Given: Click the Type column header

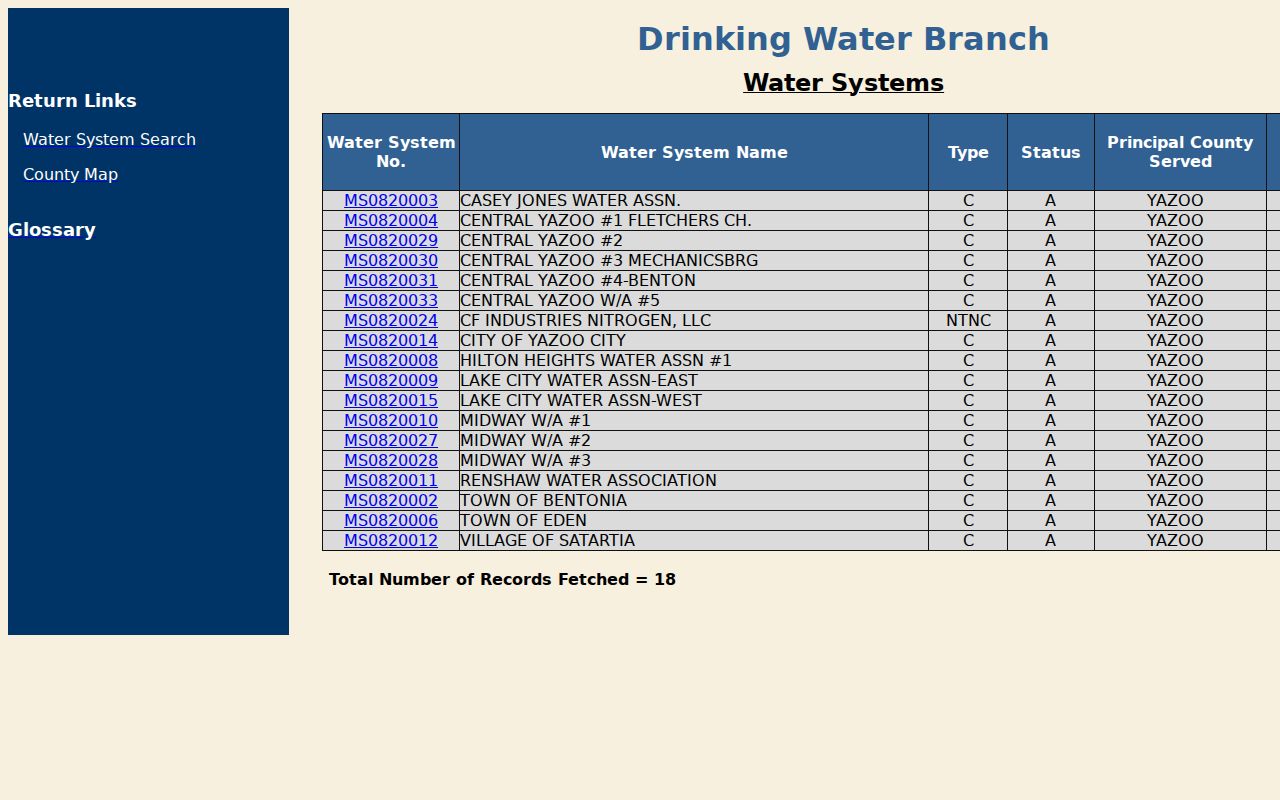Looking at the screenshot, I should pyautogui.click(x=968, y=152).
